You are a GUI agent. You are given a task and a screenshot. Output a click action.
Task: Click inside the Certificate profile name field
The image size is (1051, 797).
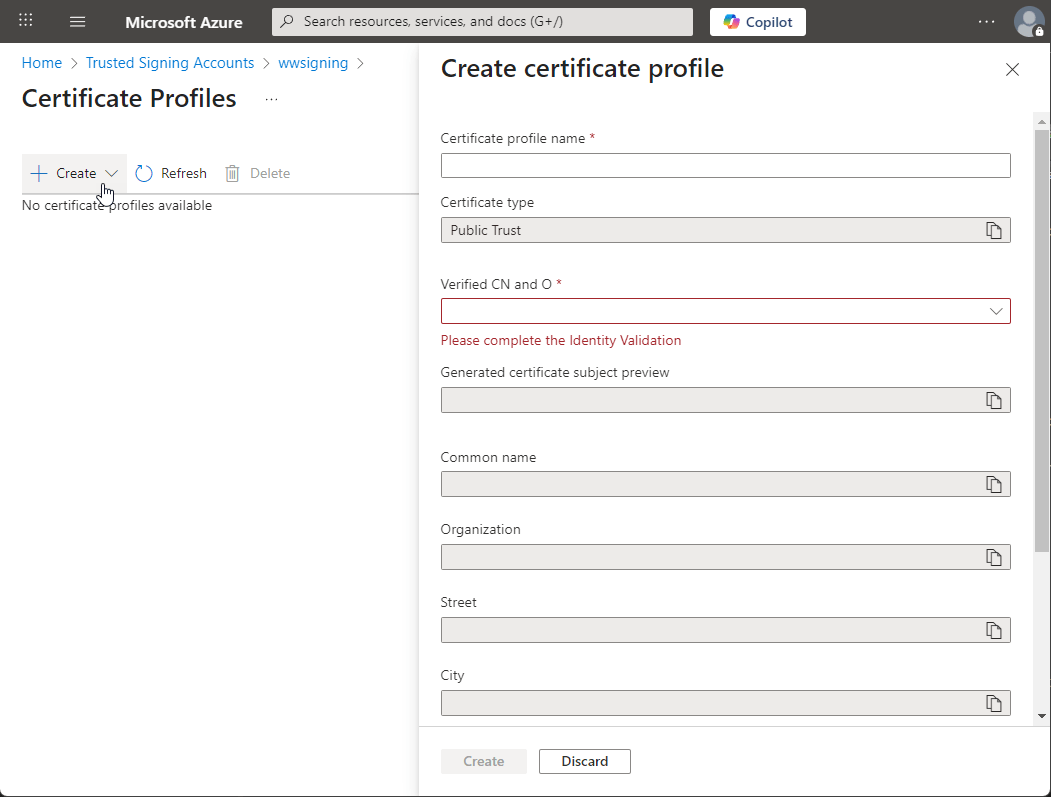(x=725, y=165)
